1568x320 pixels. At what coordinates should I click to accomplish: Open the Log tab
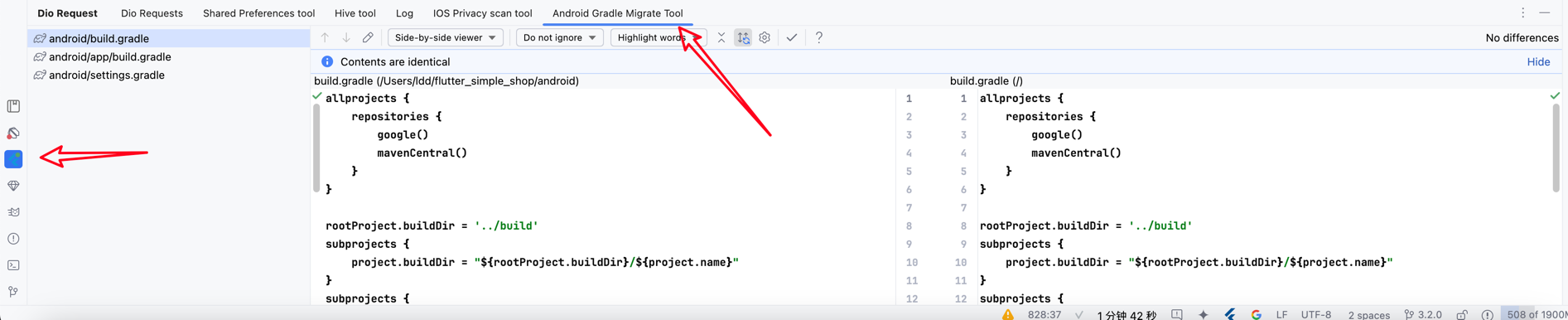[404, 13]
